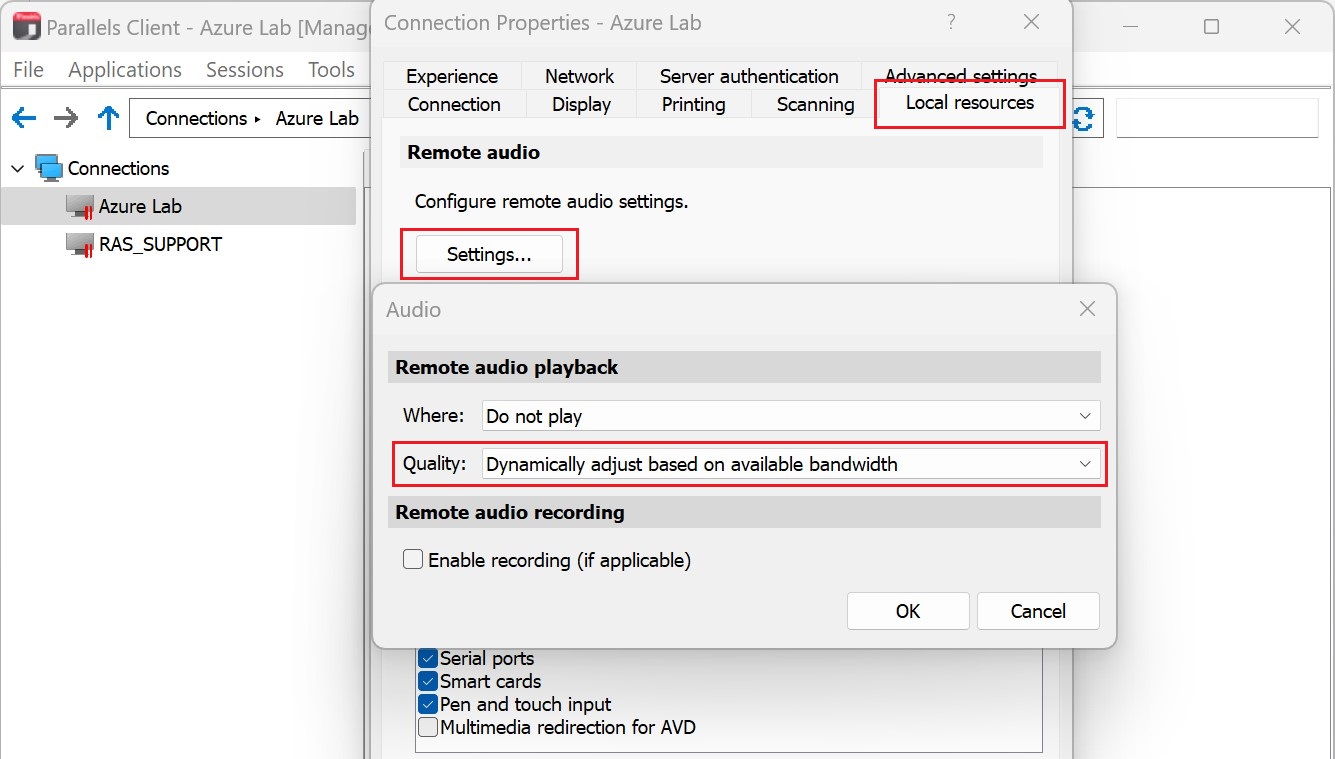Uncheck the Smart cards checkbox

tap(428, 681)
